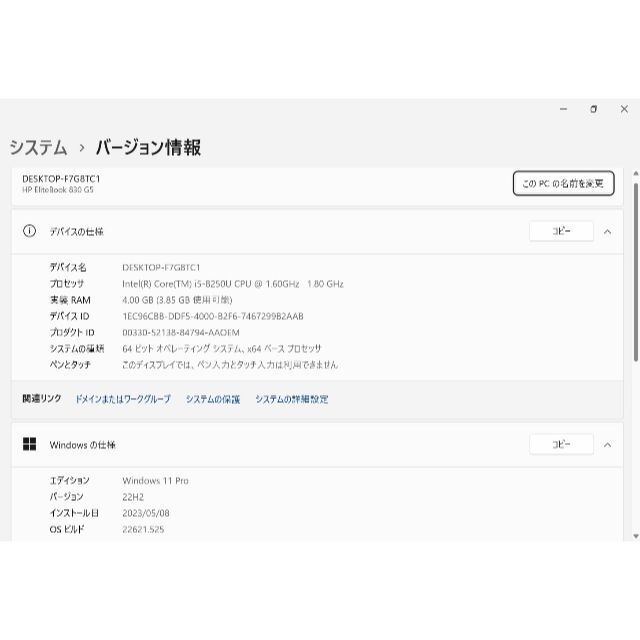Select the 22H2 version value
This screenshot has width=640, height=640.
pos(133,497)
